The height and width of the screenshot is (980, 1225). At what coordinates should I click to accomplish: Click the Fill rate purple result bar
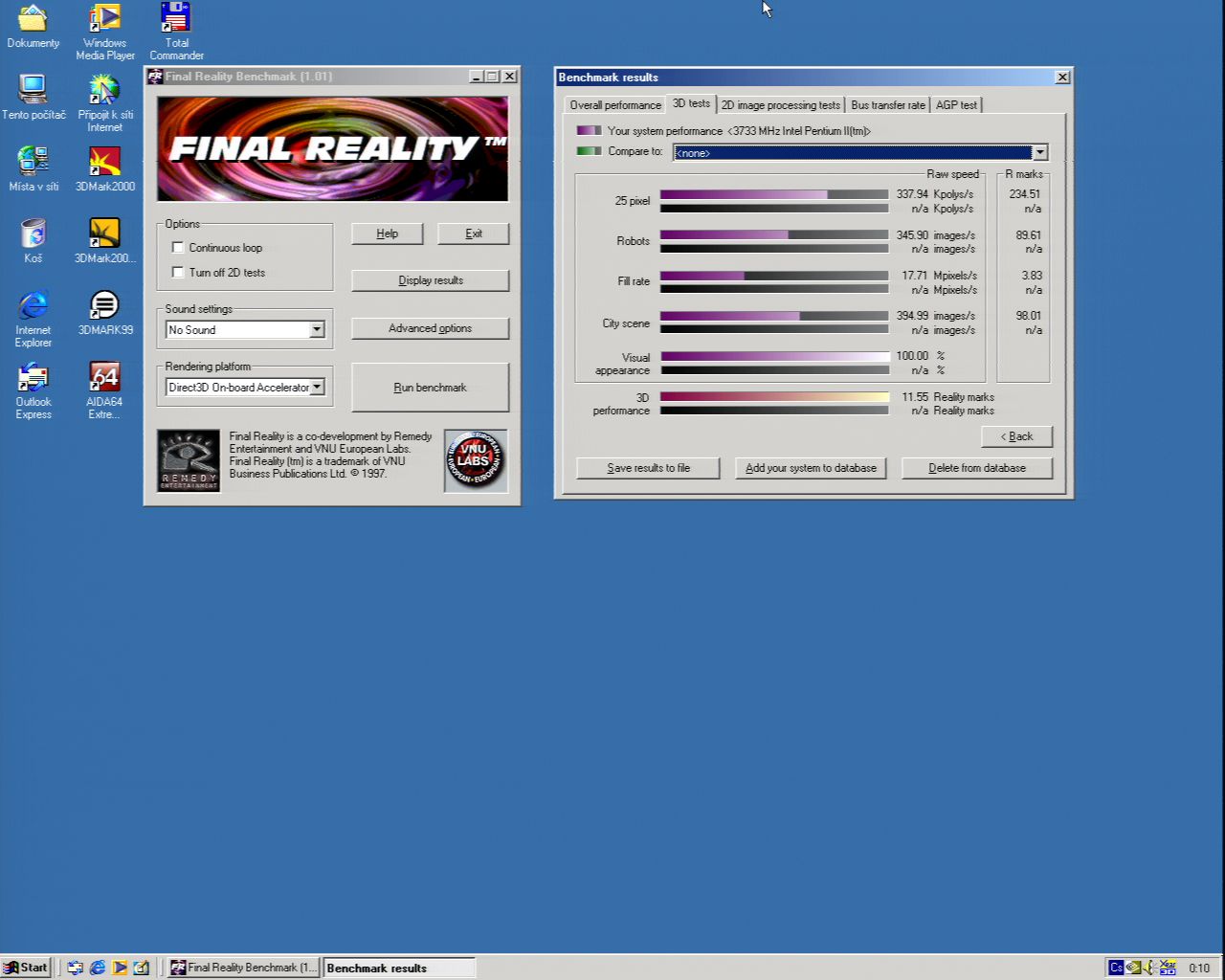[x=702, y=276]
